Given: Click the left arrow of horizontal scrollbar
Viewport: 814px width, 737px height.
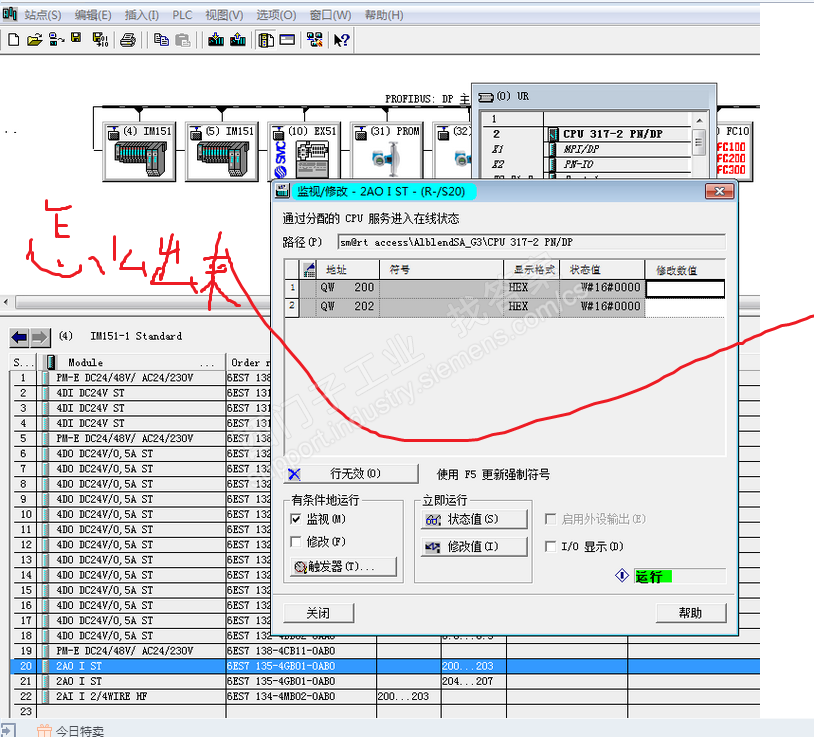Looking at the screenshot, I should pos(6,302).
